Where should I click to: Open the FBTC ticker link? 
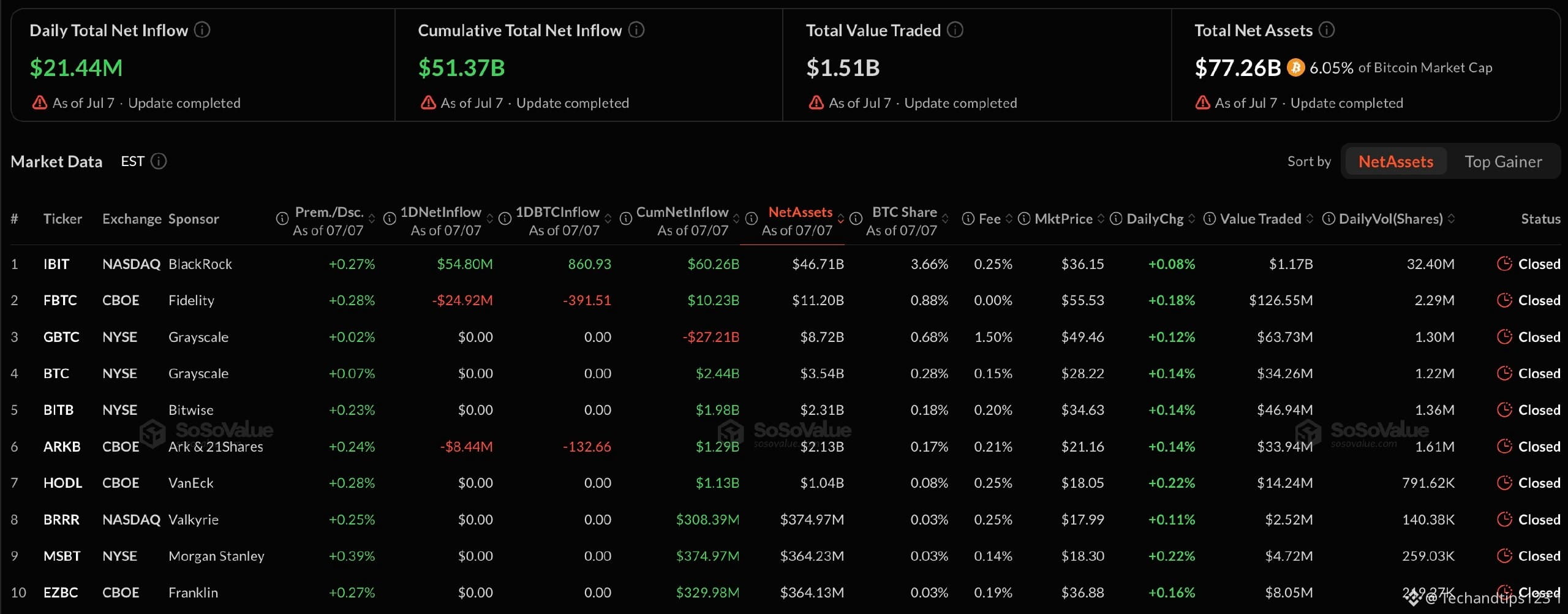point(60,300)
